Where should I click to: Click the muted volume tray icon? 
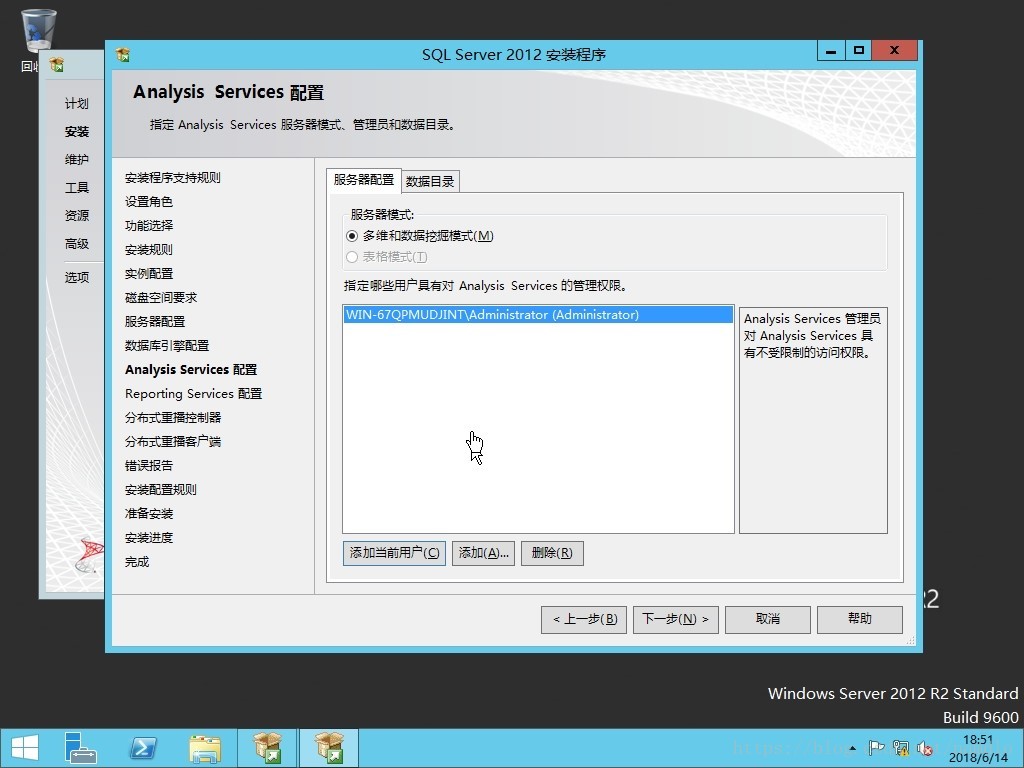point(925,748)
